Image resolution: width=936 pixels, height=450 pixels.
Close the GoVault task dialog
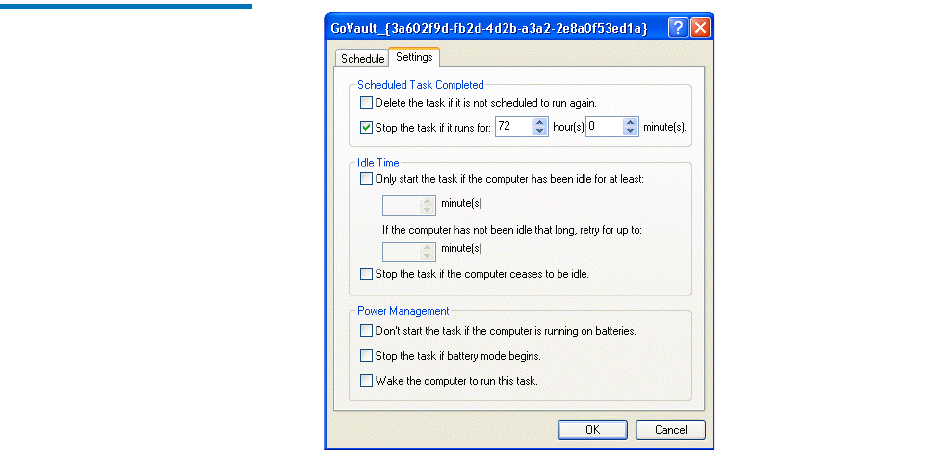coord(701,28)
